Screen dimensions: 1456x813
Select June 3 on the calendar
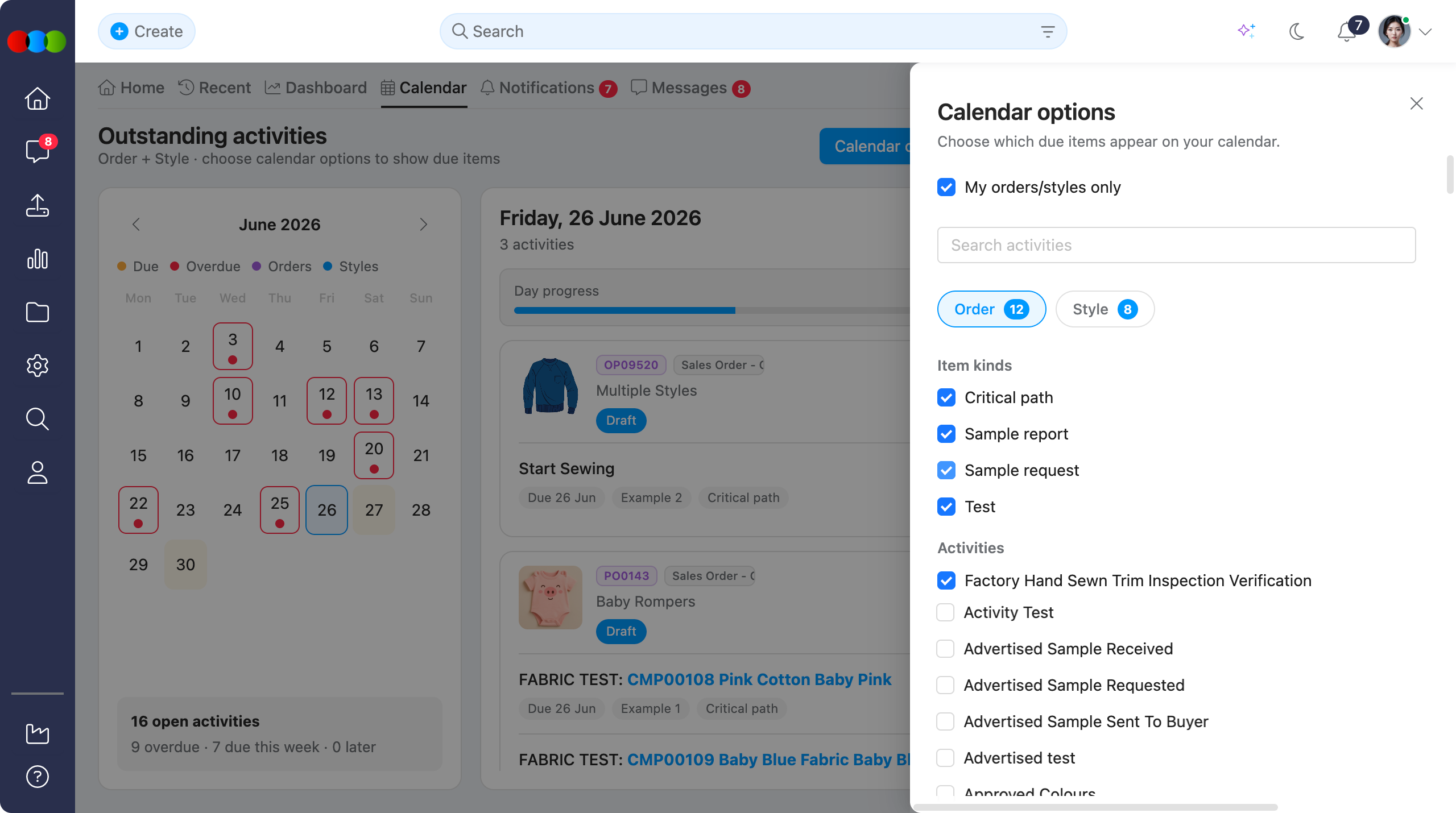point(233,346)
